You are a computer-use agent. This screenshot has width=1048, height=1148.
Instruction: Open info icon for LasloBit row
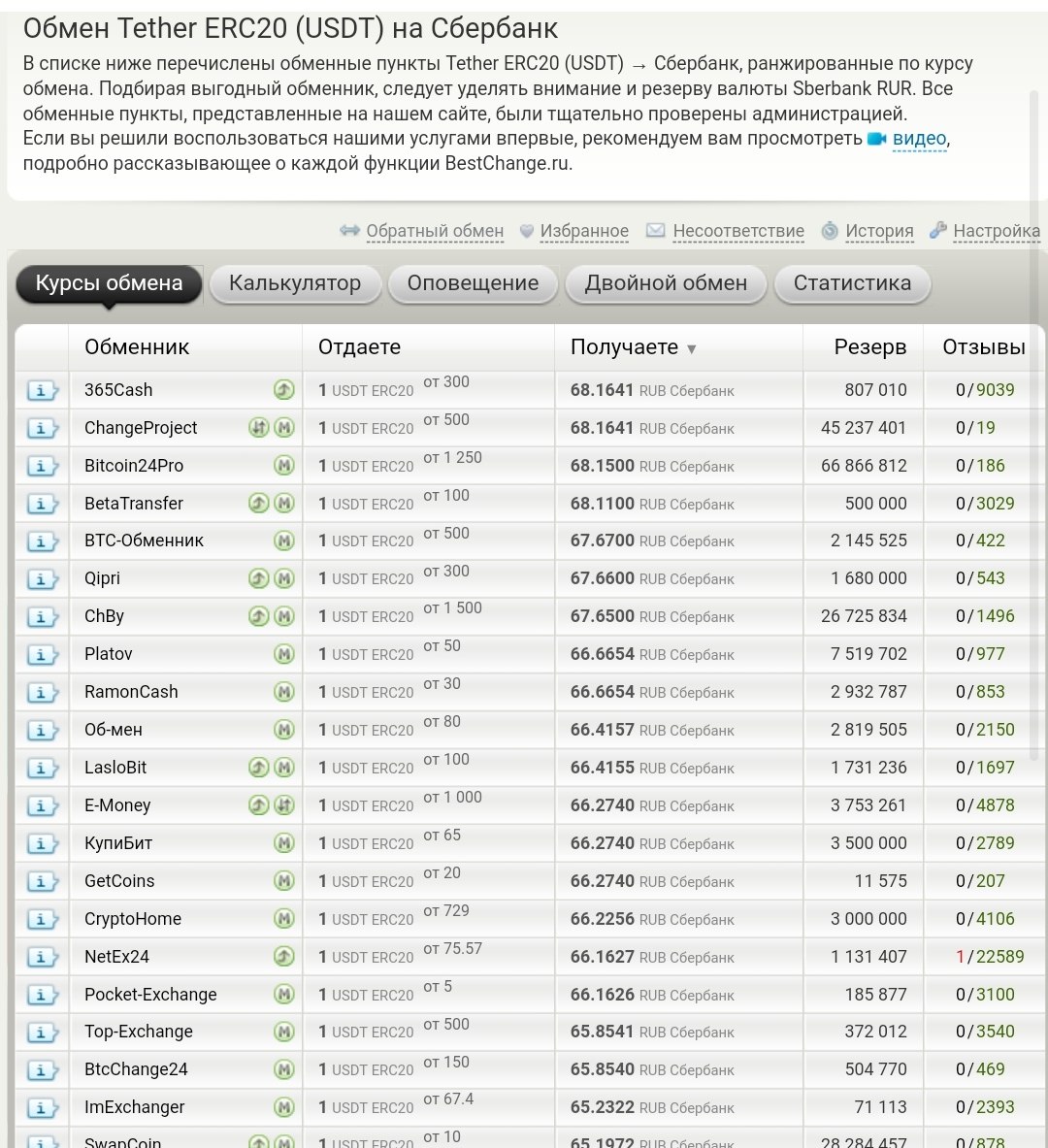pyautogui.click(x=42, y=769)
